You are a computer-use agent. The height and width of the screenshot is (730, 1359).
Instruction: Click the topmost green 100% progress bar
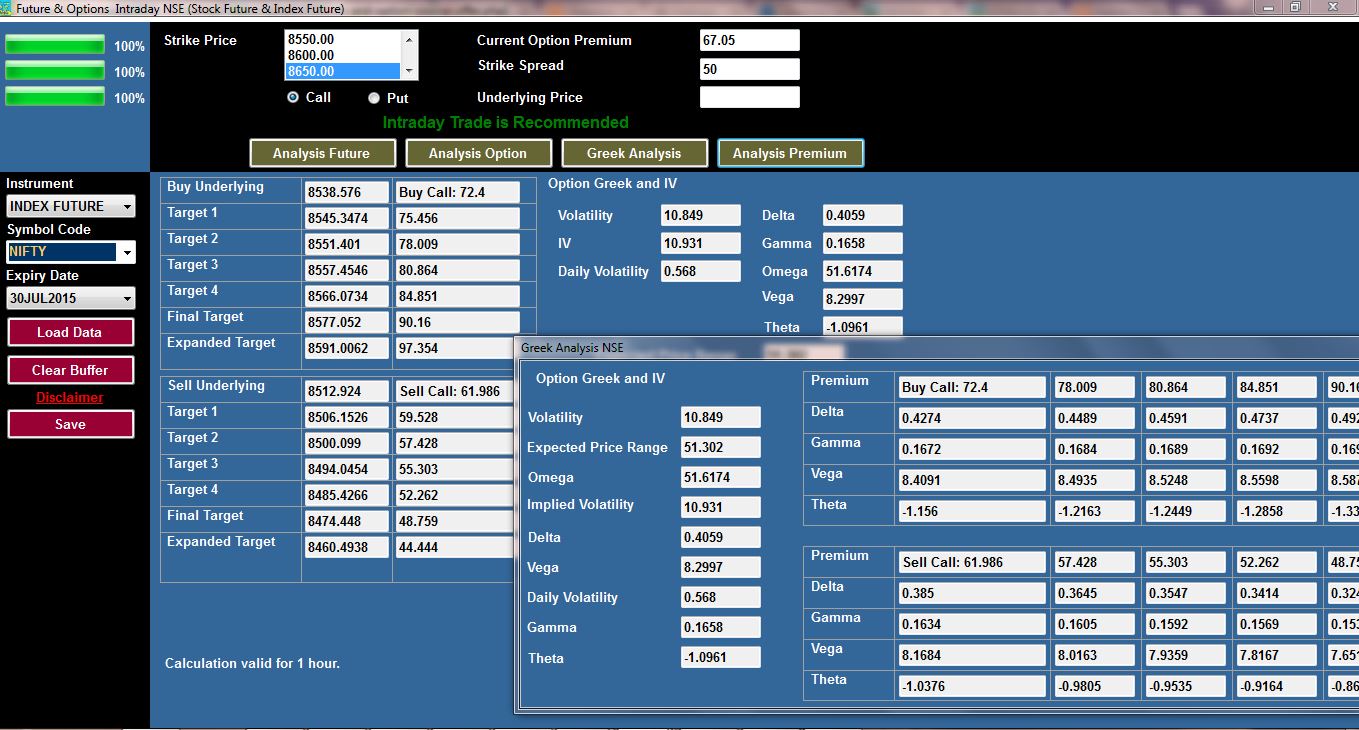coord(55,44)
